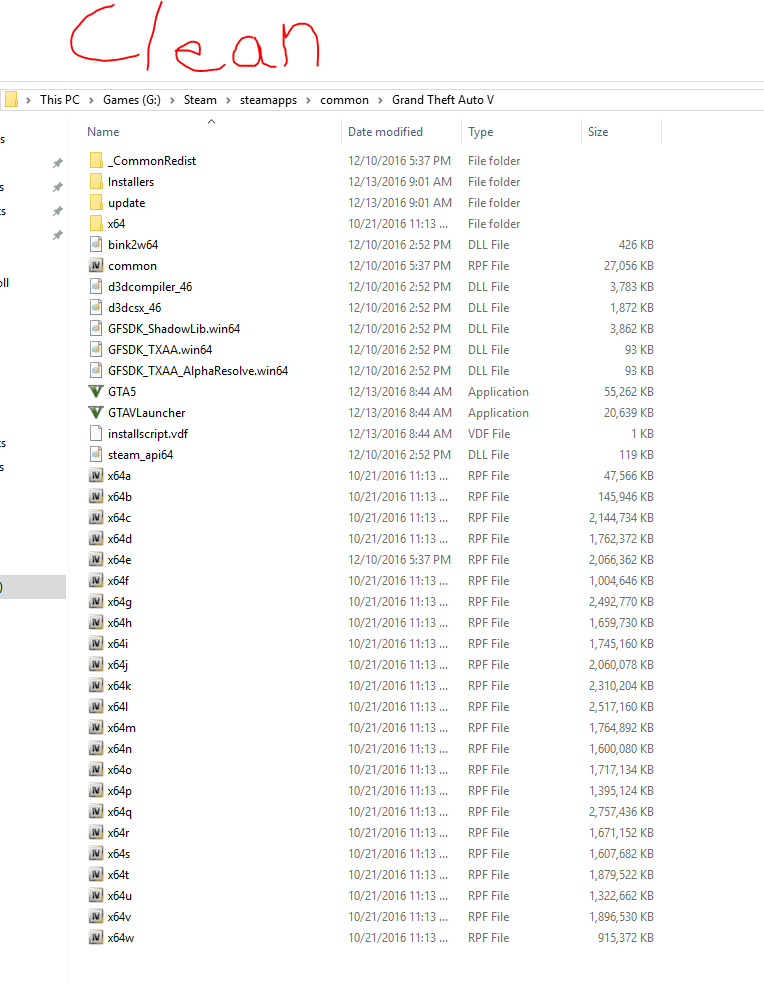Navigate to steamapps breadcrumb
The width and height of the screenshot is (764, 985).
(268, 100)
